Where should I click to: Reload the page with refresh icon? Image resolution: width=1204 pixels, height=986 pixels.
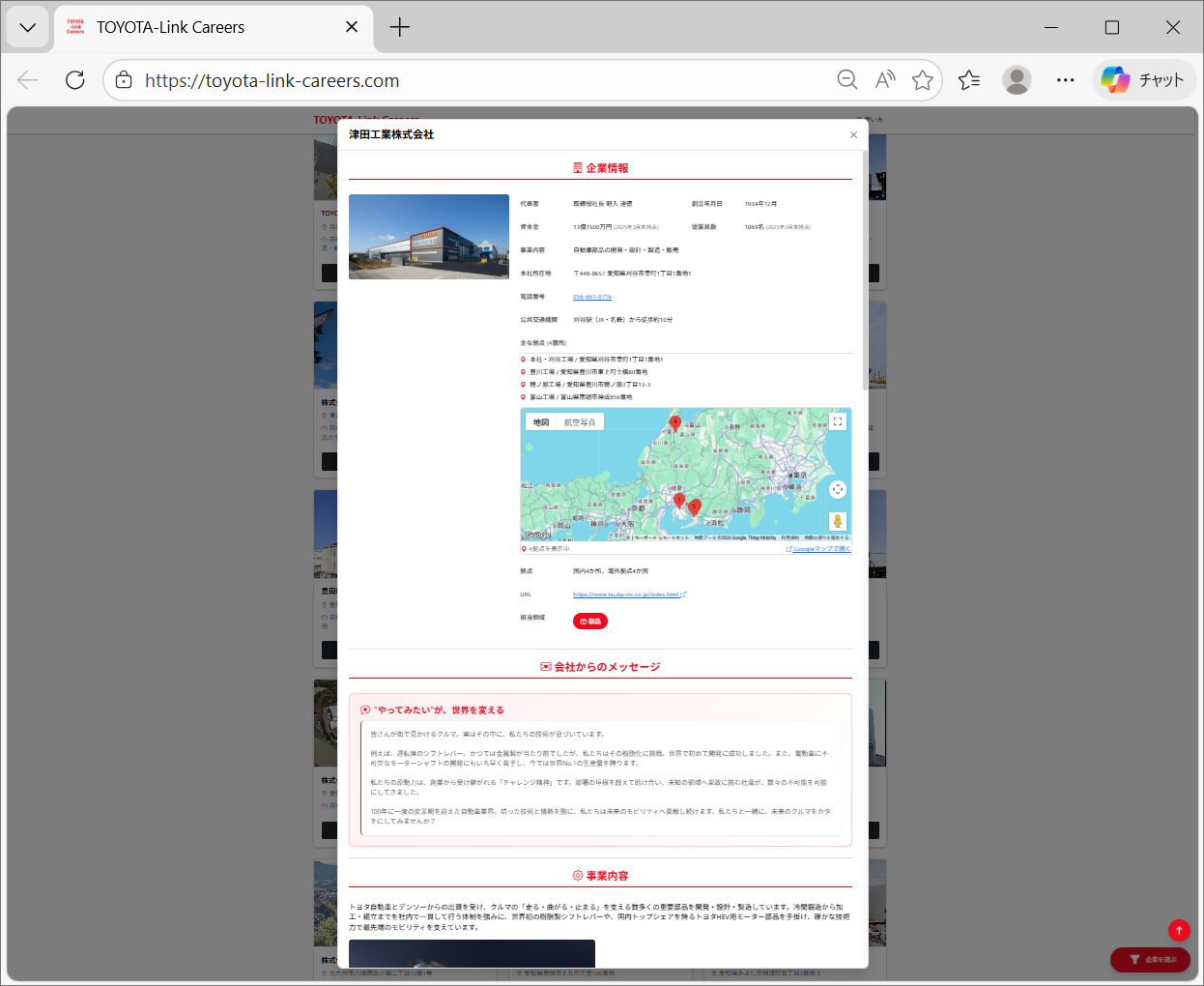click(x=75, y=80)
